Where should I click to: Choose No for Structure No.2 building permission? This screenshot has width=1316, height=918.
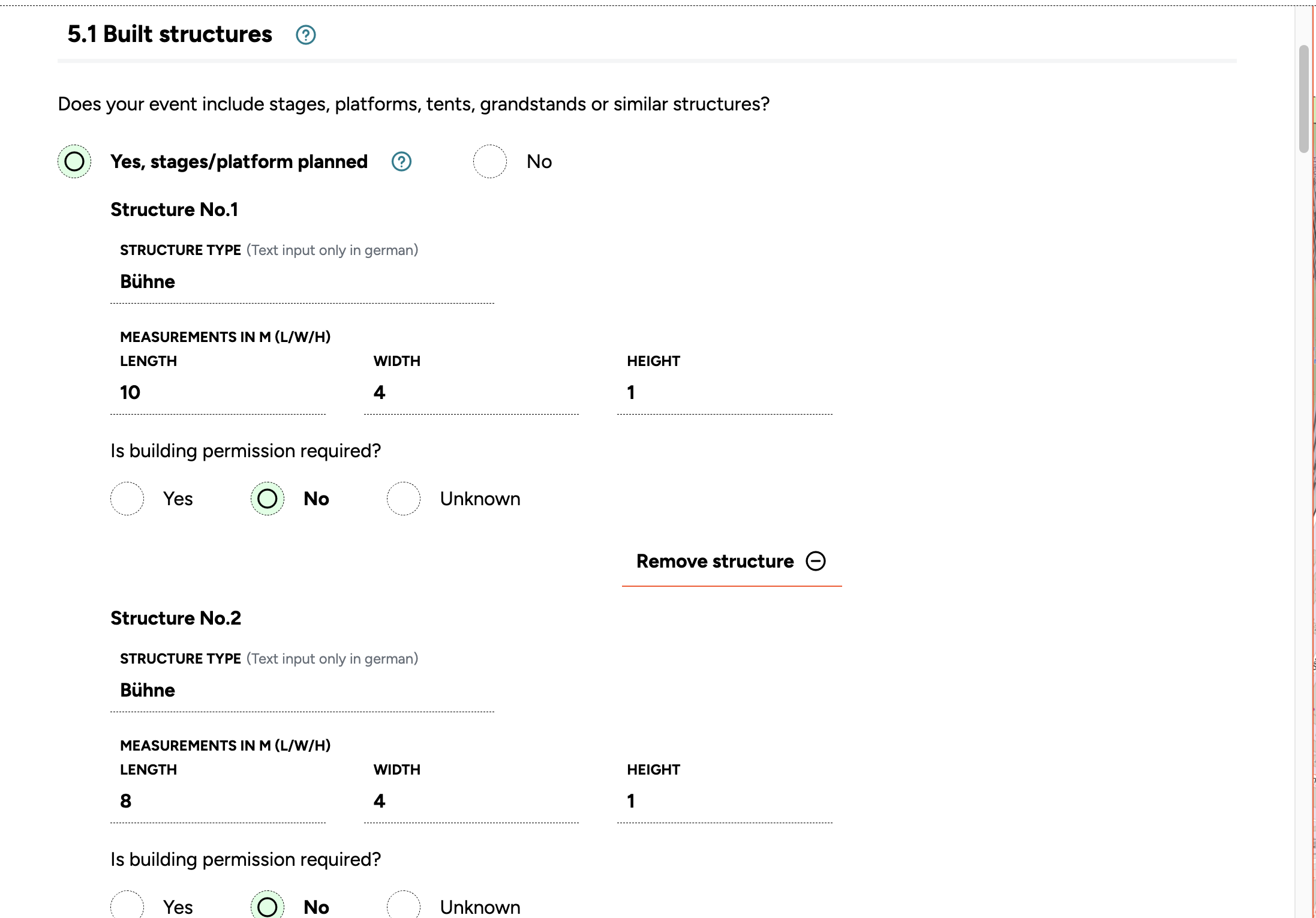[268, 906]
